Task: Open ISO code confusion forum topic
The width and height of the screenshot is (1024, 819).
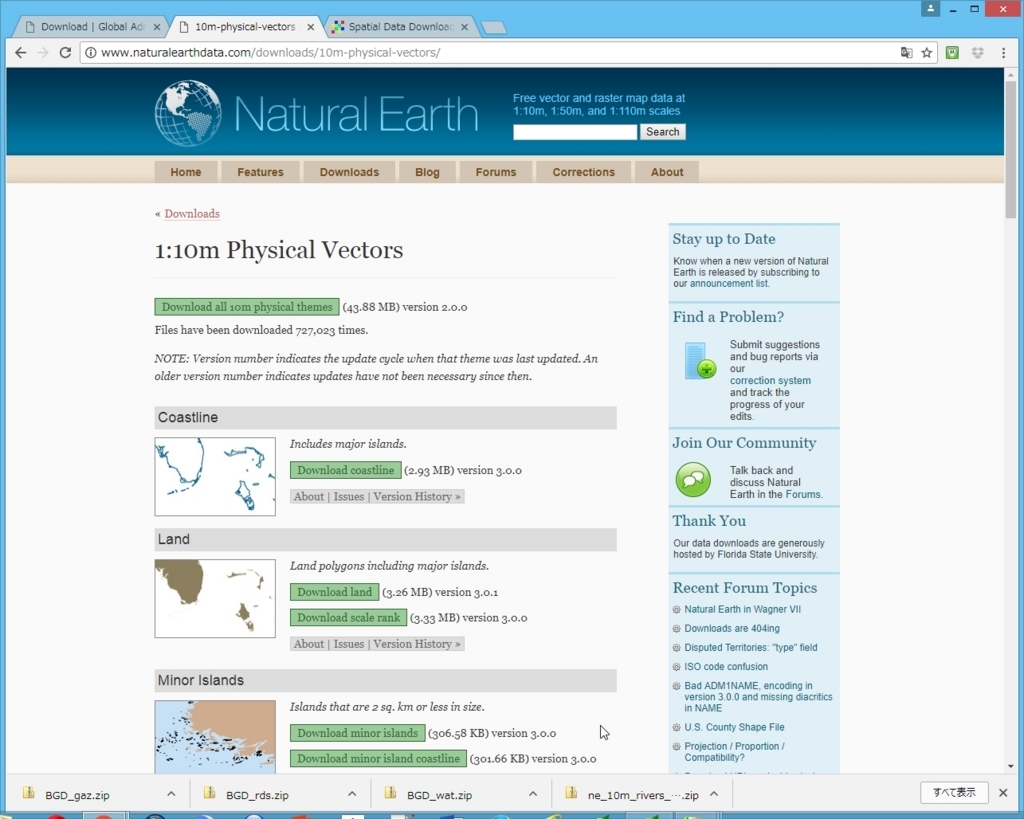Action: 726,666
